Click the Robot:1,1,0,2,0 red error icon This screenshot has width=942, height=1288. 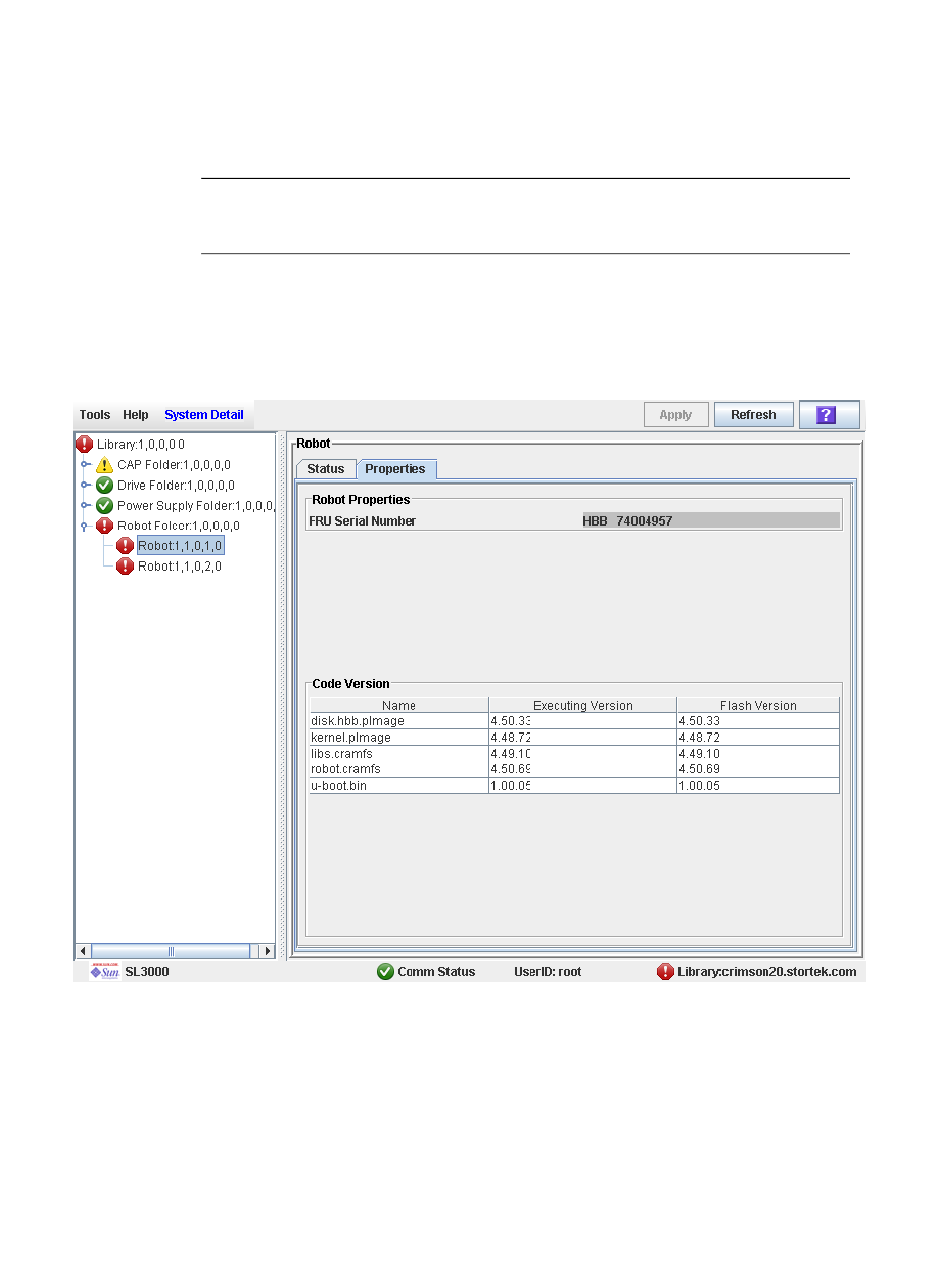point(125,567)
